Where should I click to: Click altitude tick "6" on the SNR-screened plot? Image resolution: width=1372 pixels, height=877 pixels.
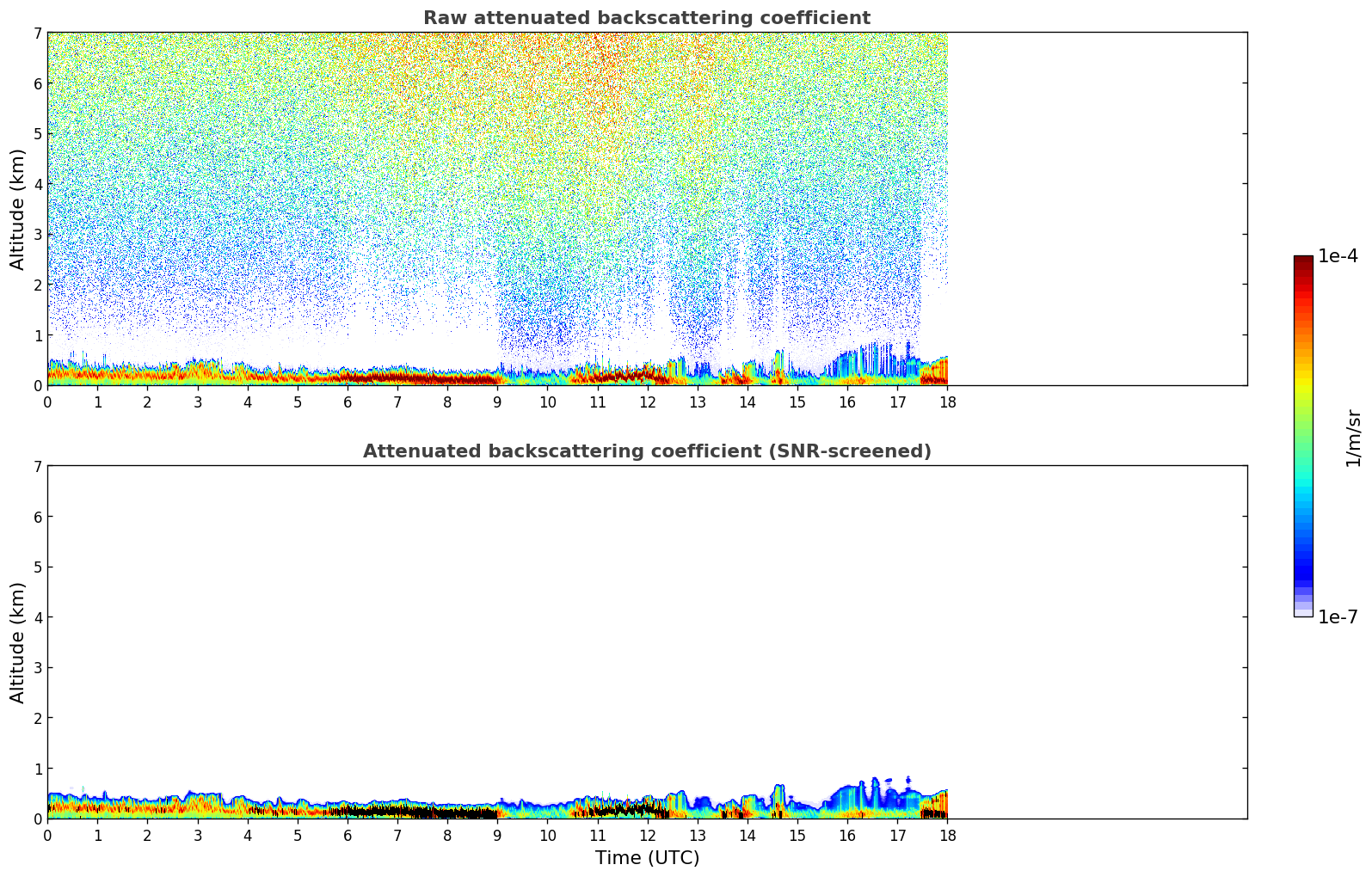(x=38, y=517)
